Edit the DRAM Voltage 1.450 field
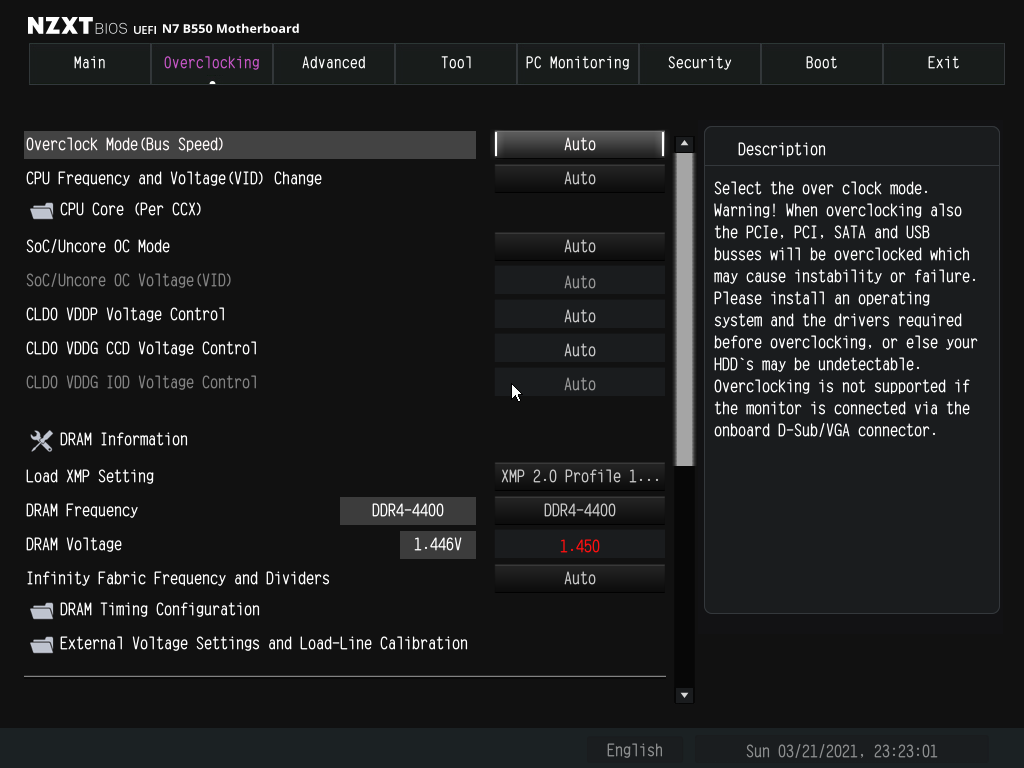 pyautogui.click(x=580, y=545)
